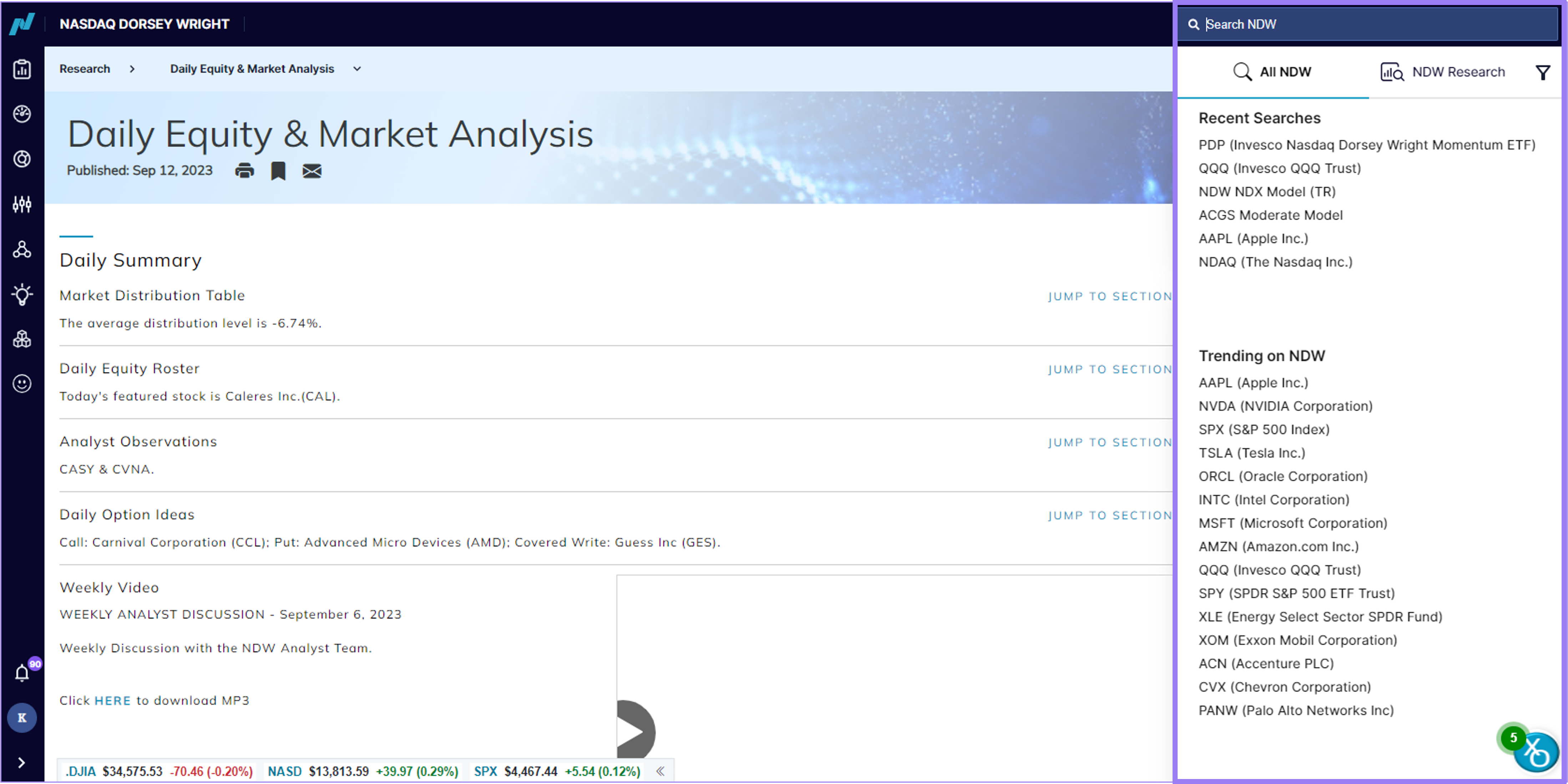The height and width of the screenshot is (784, 1568).
Task: Click the SPX ticker in bottom bar
Action: 557,772
